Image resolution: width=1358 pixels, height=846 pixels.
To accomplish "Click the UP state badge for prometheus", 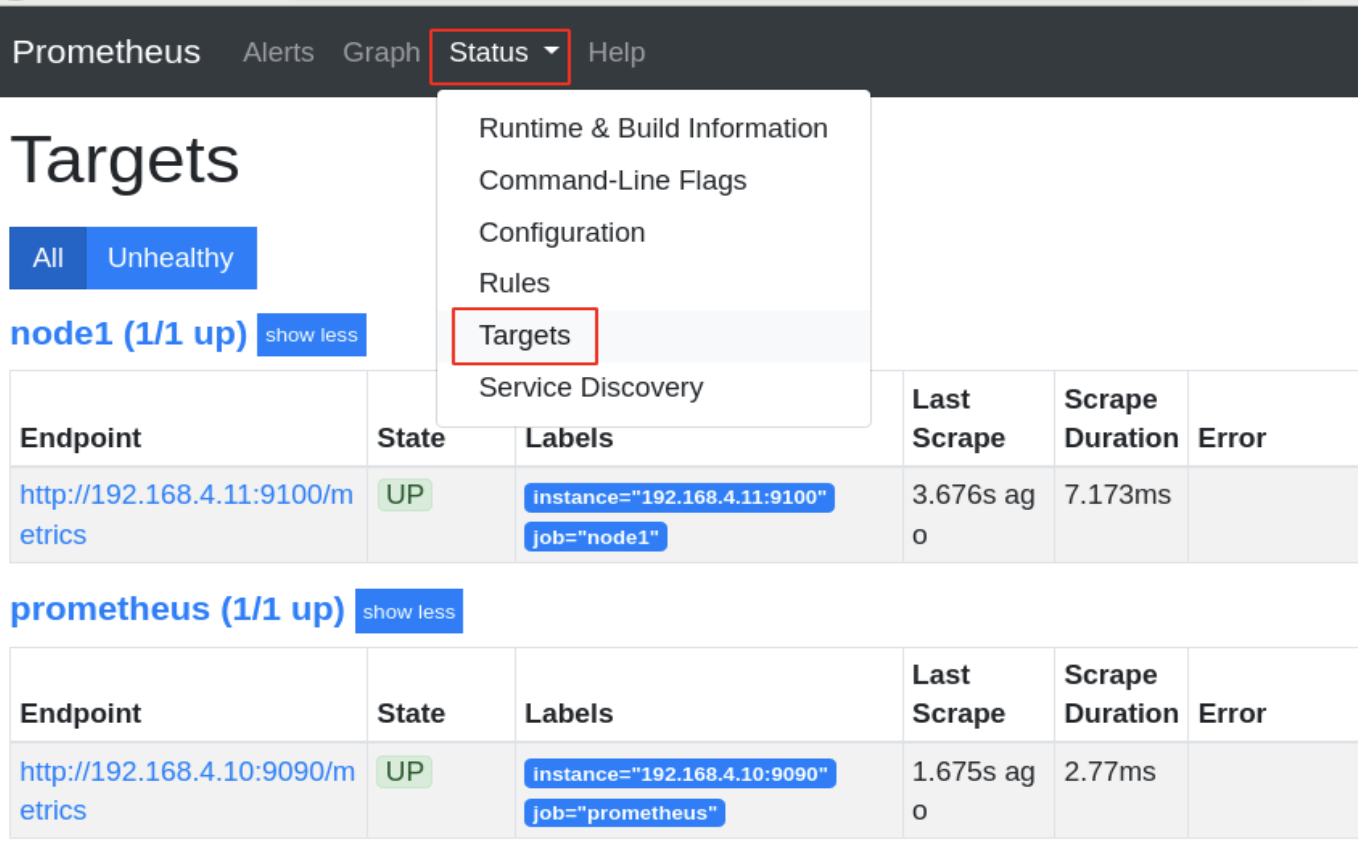I will click(x=405, y=771).
